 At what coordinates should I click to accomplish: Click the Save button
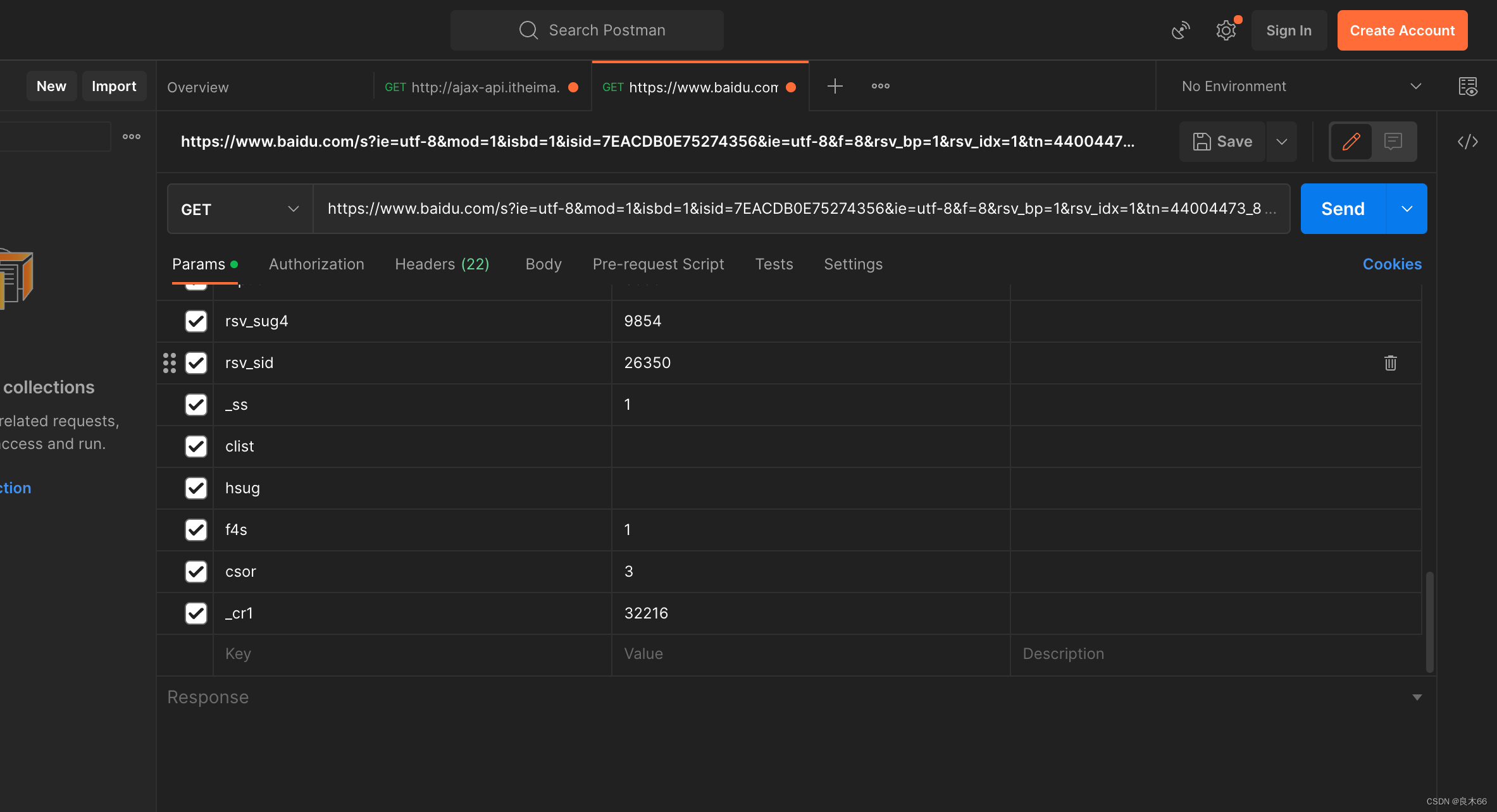pos(1222,142)
